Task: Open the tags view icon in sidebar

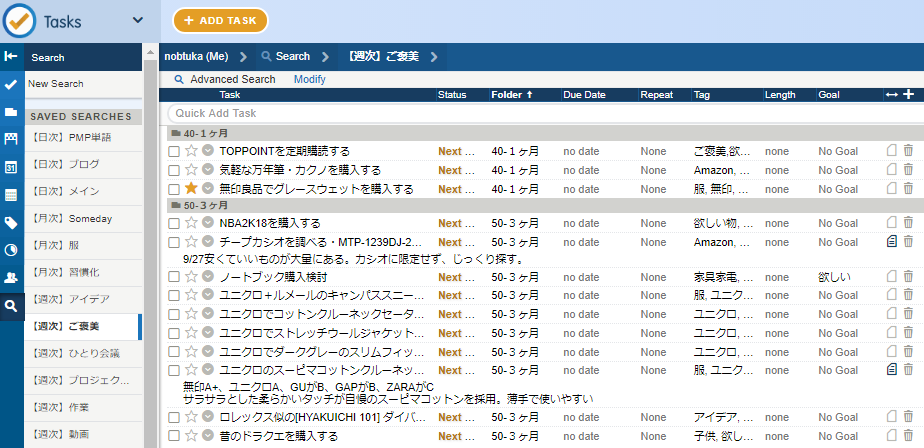Action: coord(11,222)
